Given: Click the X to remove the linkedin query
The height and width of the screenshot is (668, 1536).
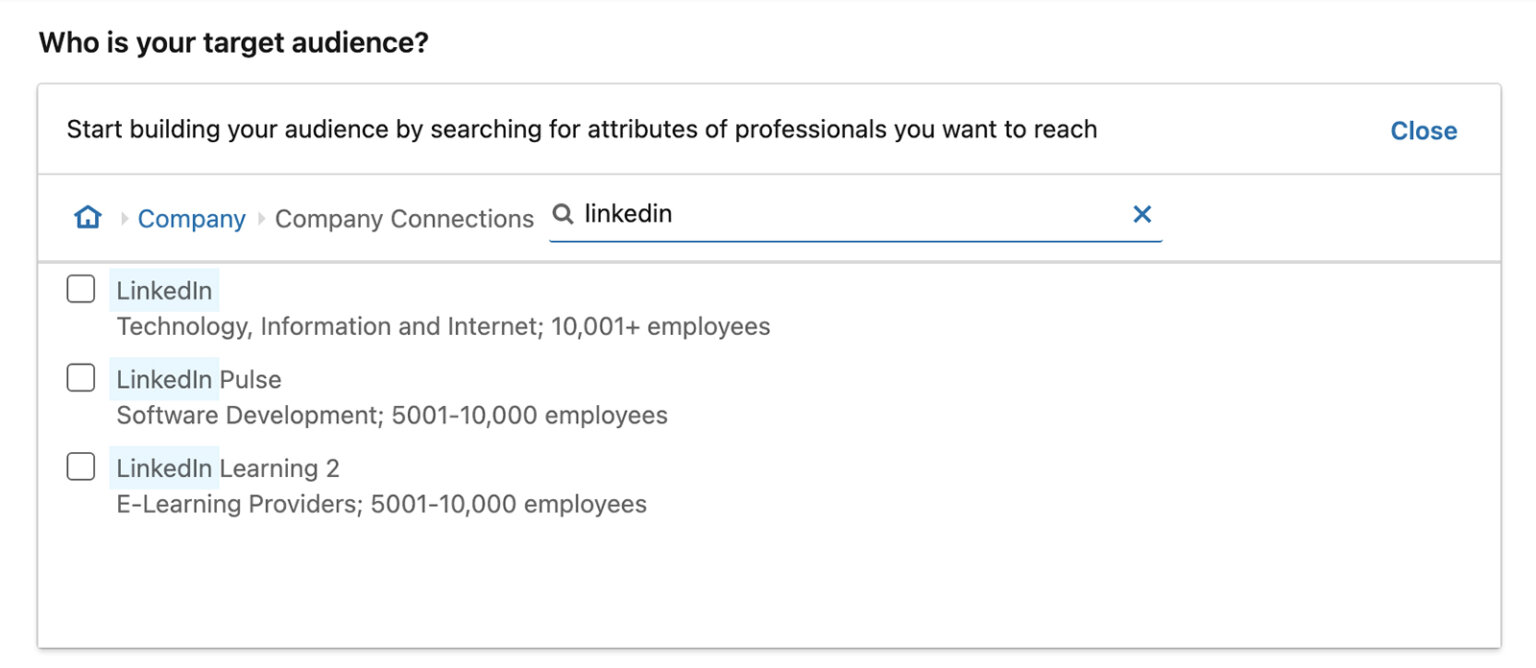Looking at the screenshot, I should 1141,213.
